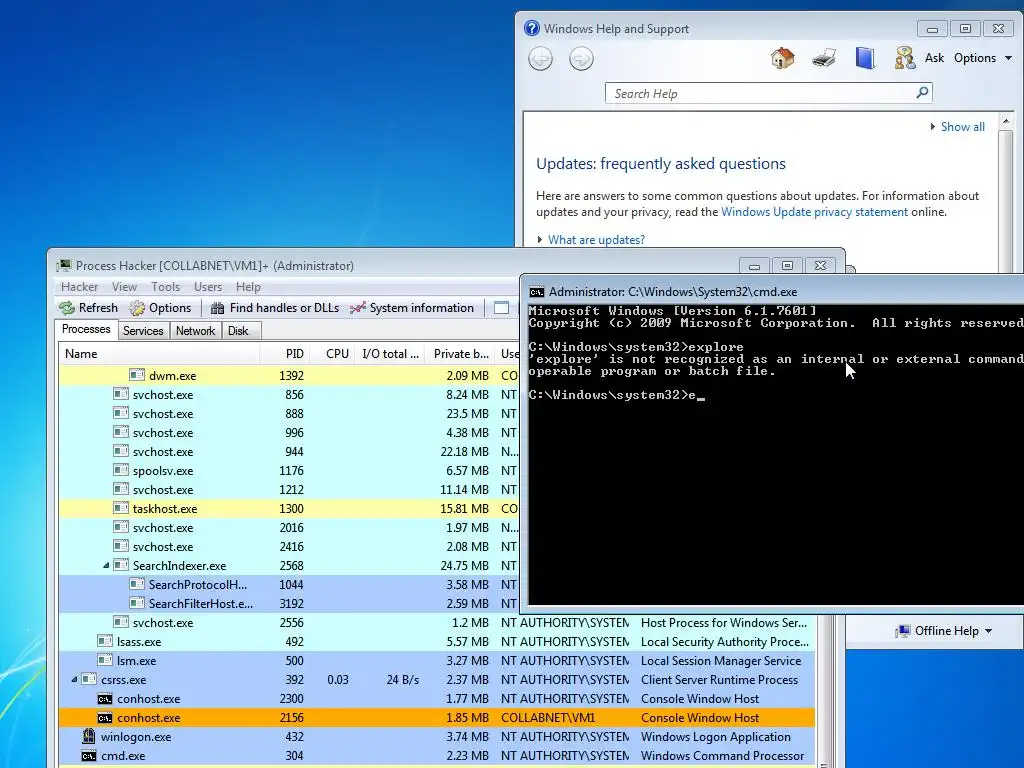This screenshot has height=768, width=1024.
Task: Click Process Hacker title bar icon
Action: pyautogui.click(x=63, y=265)
